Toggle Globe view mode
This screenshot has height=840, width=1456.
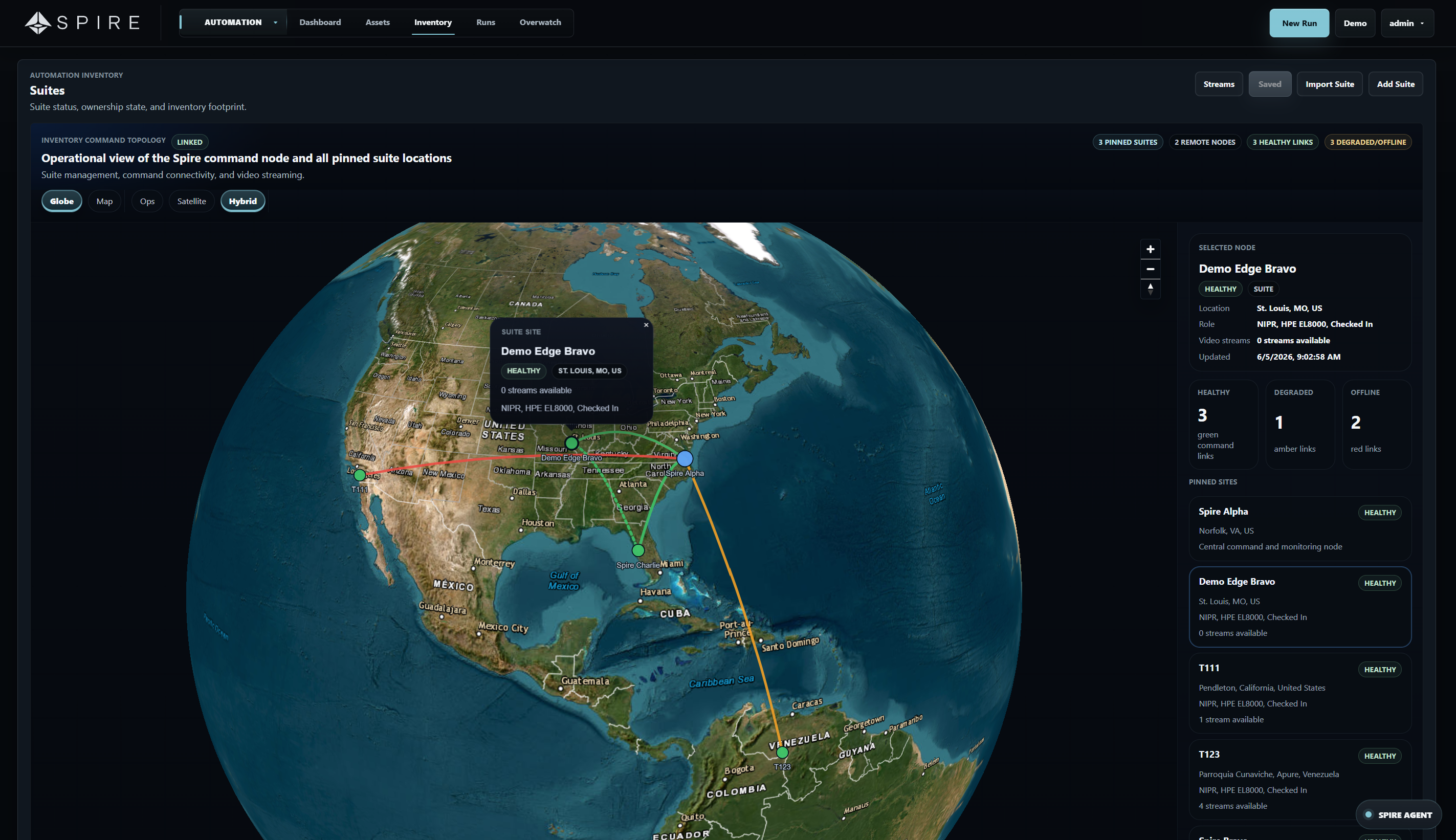(x=62, y=202)
